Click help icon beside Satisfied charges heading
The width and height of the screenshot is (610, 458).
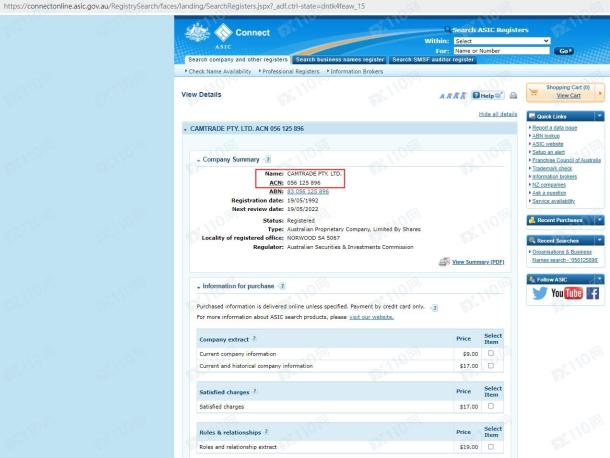coord(255,391)
